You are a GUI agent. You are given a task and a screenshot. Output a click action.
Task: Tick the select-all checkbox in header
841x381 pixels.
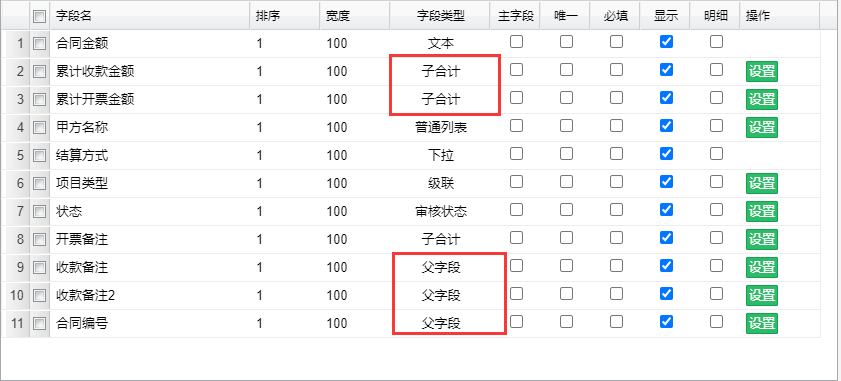point(39,17)
